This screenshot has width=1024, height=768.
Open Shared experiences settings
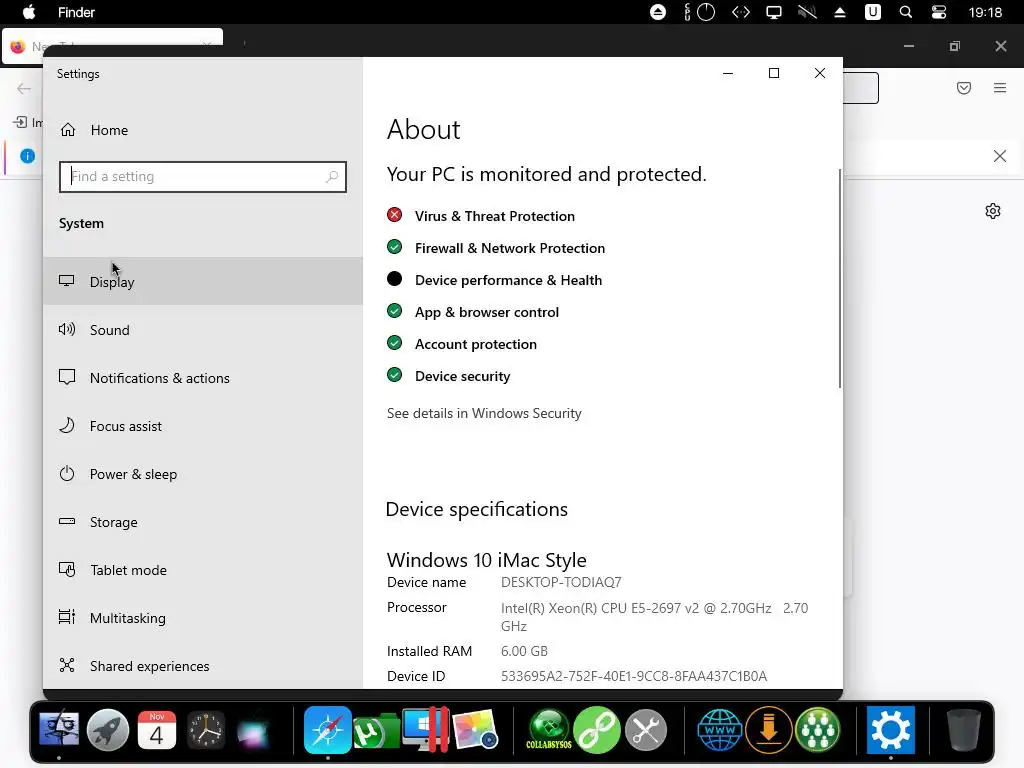(202, 665)
